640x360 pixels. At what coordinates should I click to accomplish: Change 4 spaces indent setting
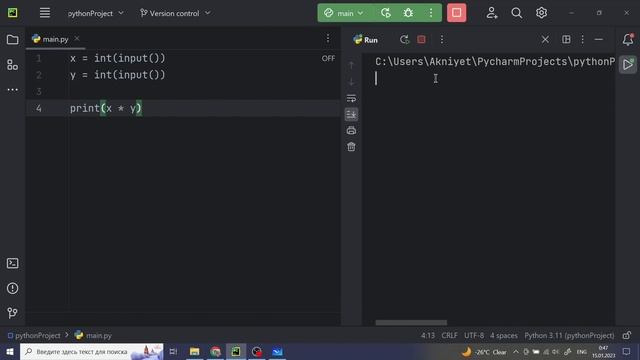click(x=504, y=336)
